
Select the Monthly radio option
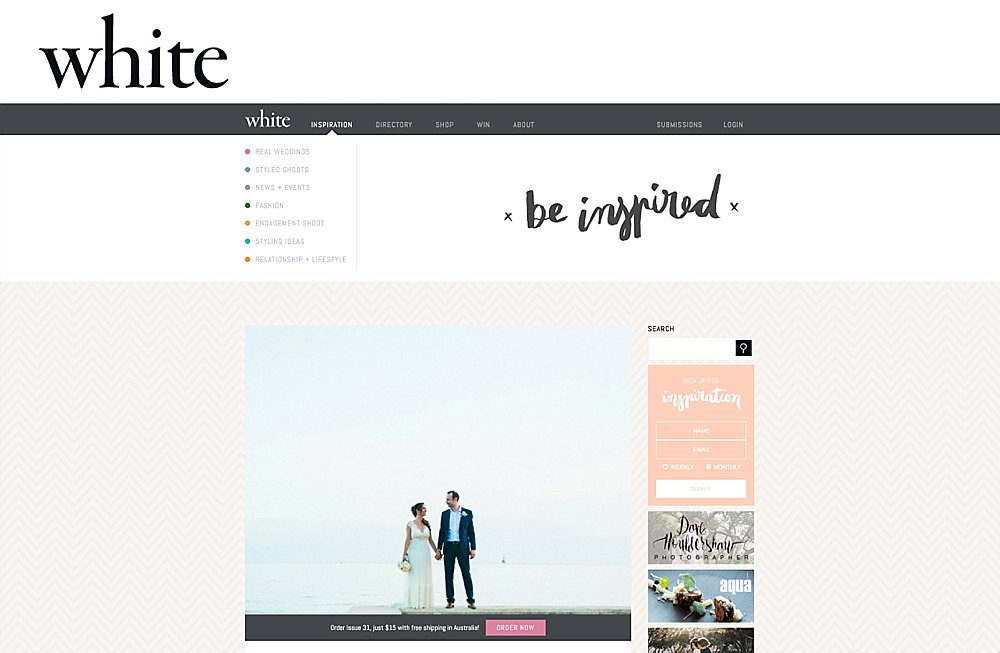click(x=708, y=467)
